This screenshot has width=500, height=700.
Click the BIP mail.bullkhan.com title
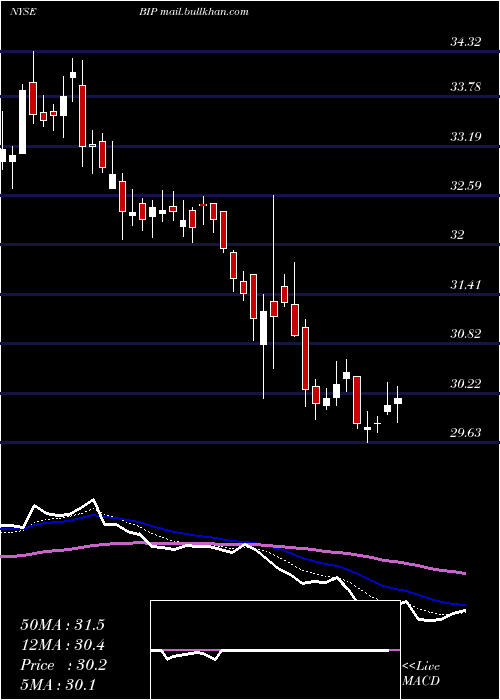(x=193, y=12)
